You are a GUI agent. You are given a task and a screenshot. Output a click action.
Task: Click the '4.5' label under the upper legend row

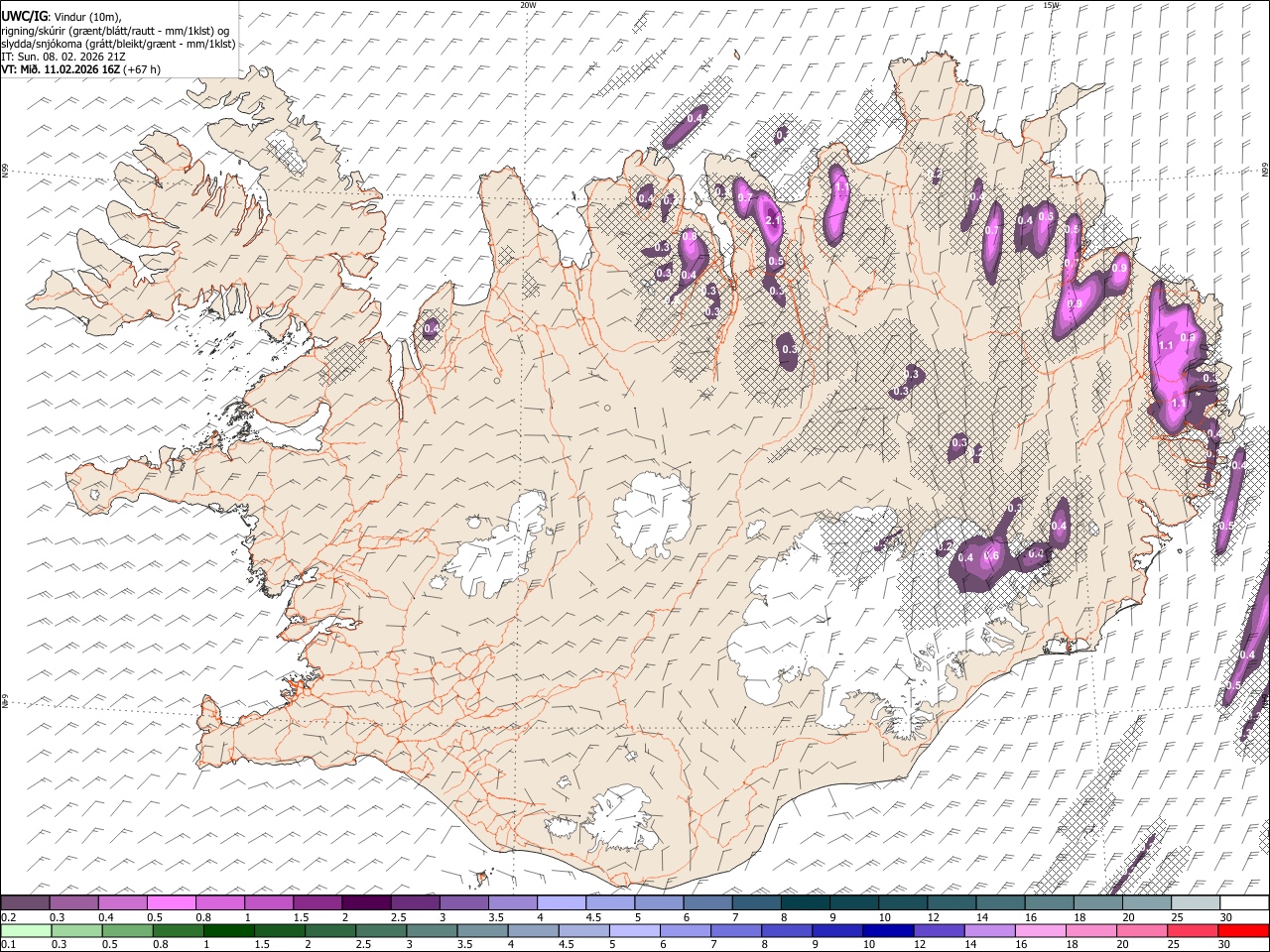coord(592,917)
